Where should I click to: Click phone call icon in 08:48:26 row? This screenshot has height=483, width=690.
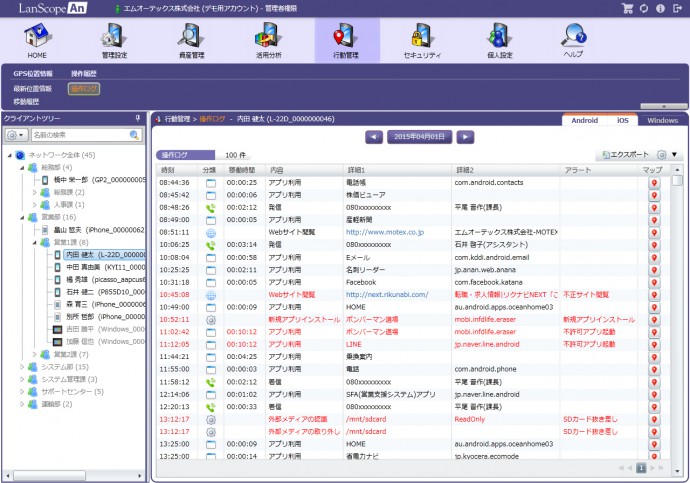pyautogui.click(x=211, y=208)
